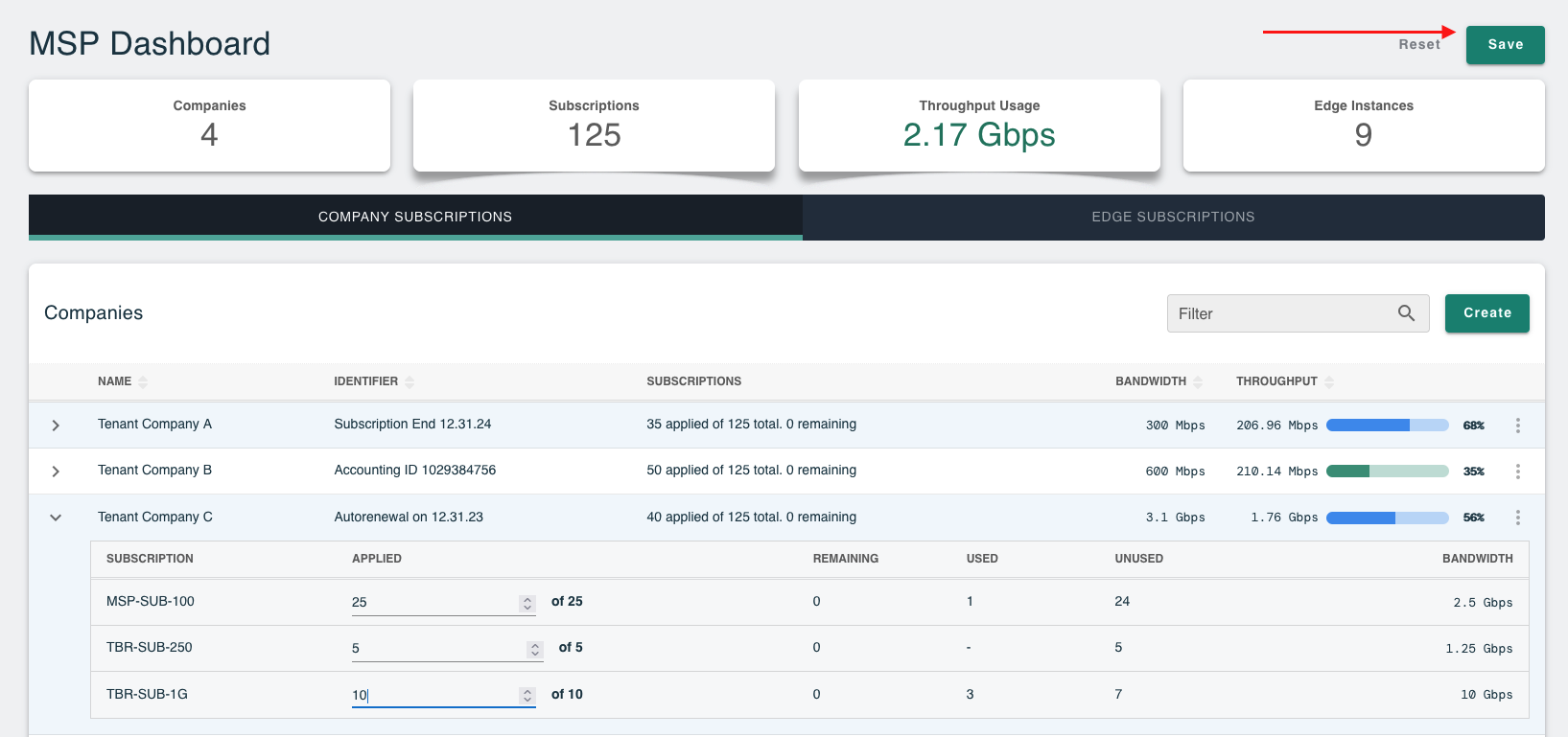Sort by the Throughput column arrows
1568x737 pixels.
pyautogui.click(x=1329, y=381)
